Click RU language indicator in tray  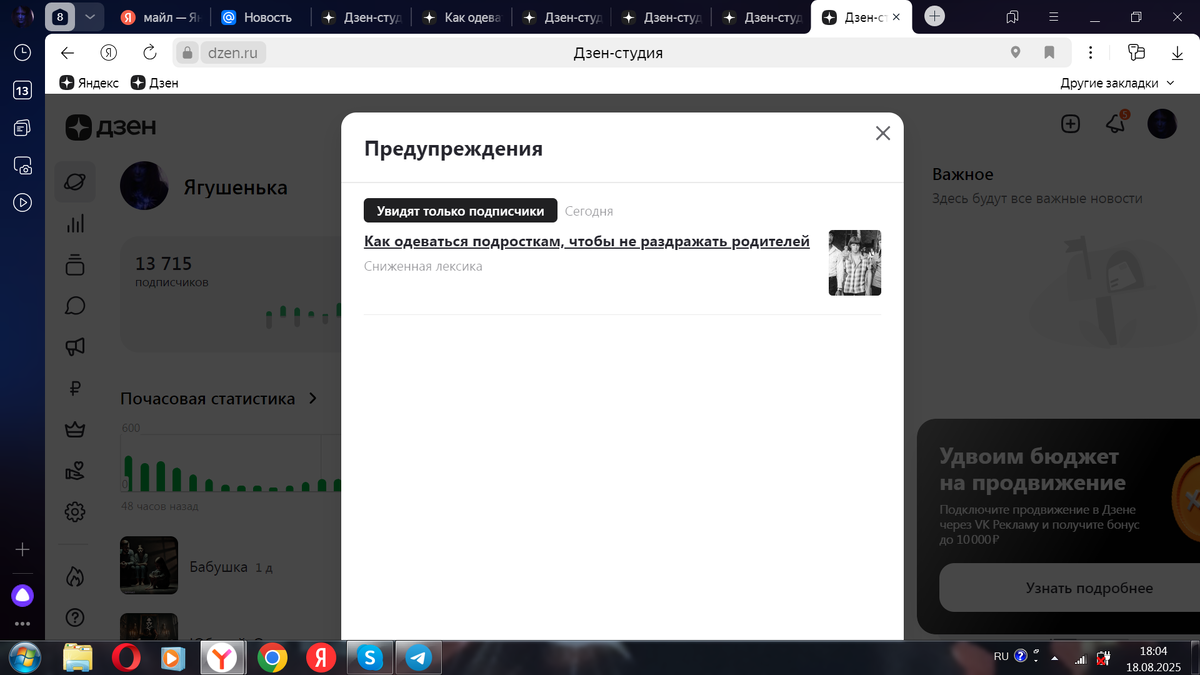(x=1001, y=657)
